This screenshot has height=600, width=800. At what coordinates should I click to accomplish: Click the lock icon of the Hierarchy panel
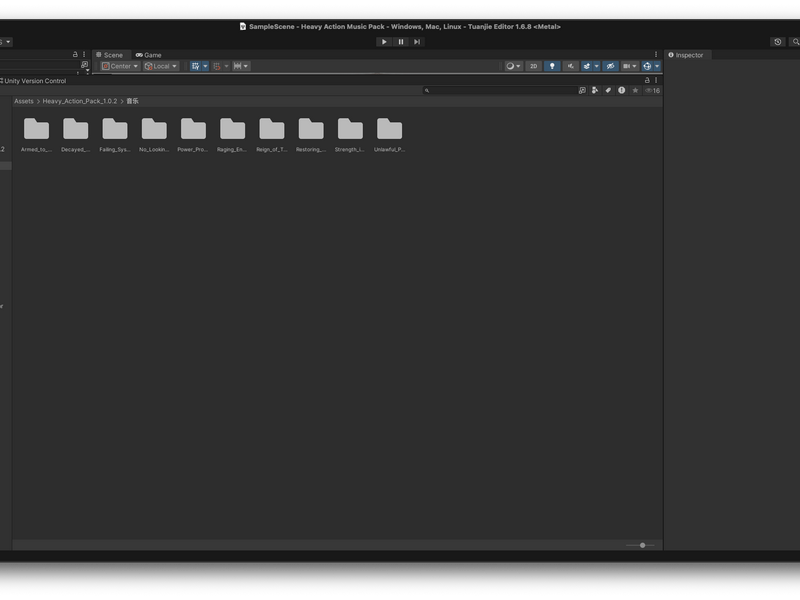click(75, 54)
